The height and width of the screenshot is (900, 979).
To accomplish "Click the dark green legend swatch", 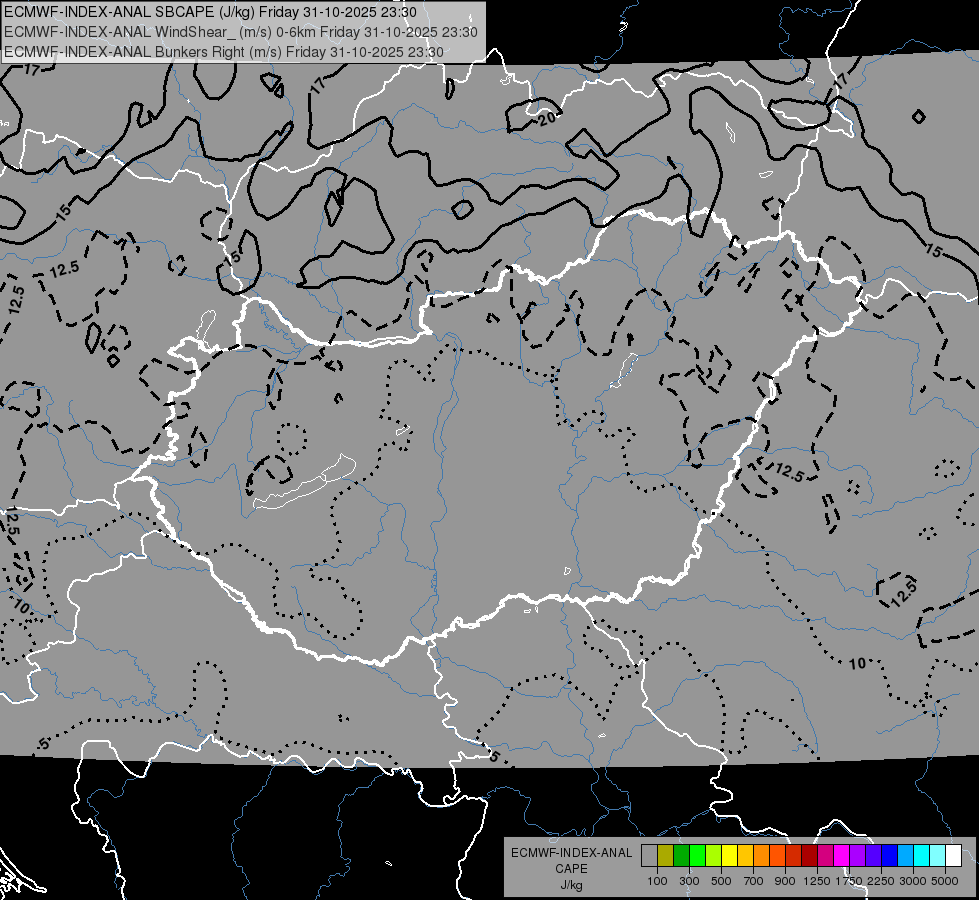I will click(681, 855).
